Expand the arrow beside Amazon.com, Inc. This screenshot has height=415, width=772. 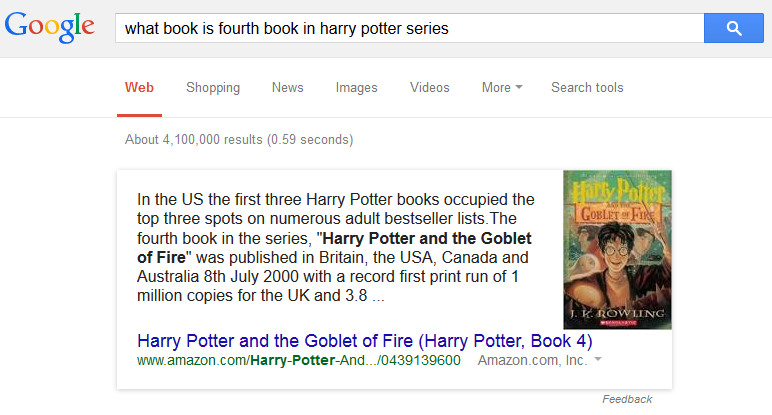click(598, 360)
